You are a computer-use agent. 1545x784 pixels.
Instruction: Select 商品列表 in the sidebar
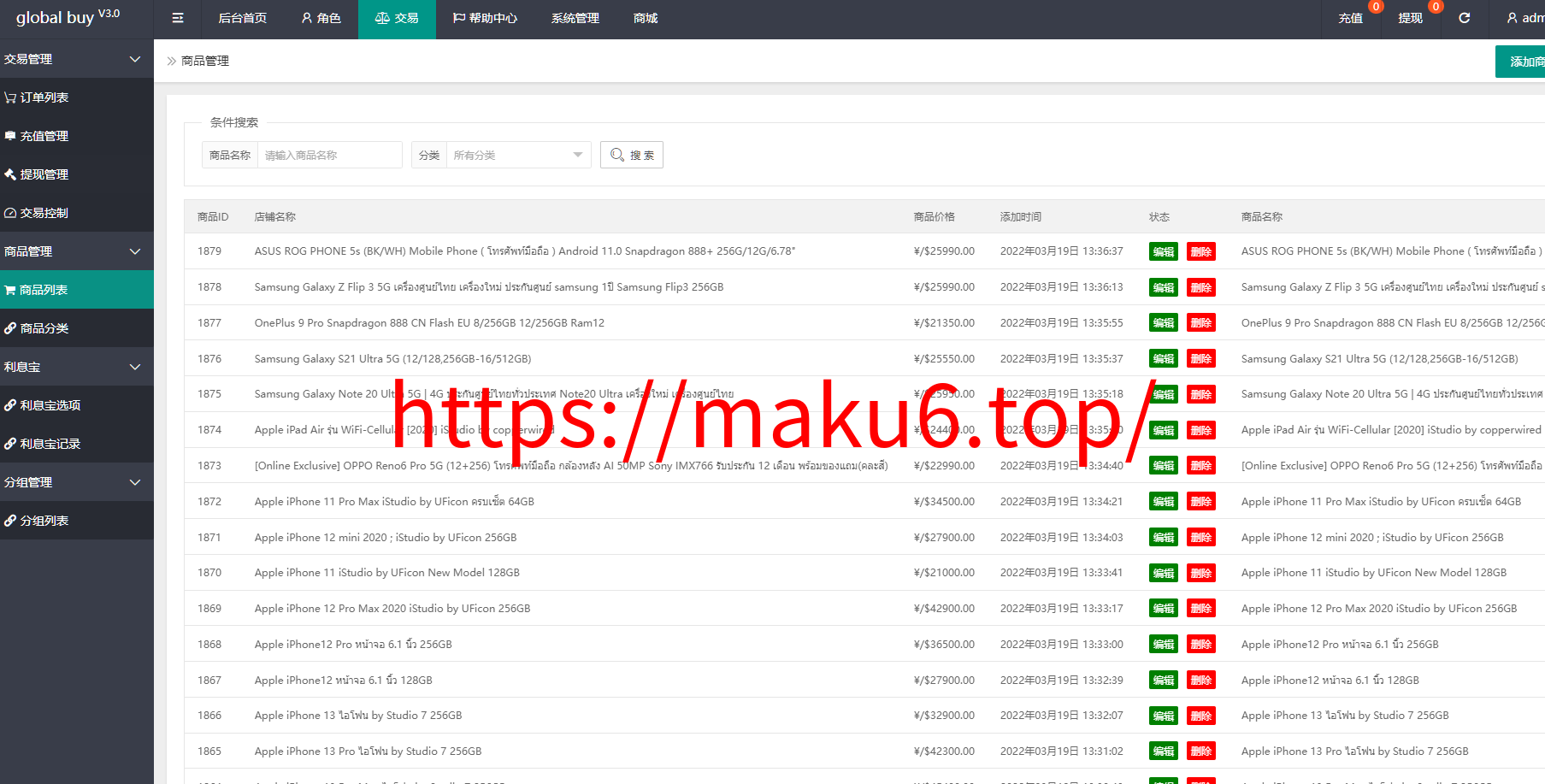[77, 290]
